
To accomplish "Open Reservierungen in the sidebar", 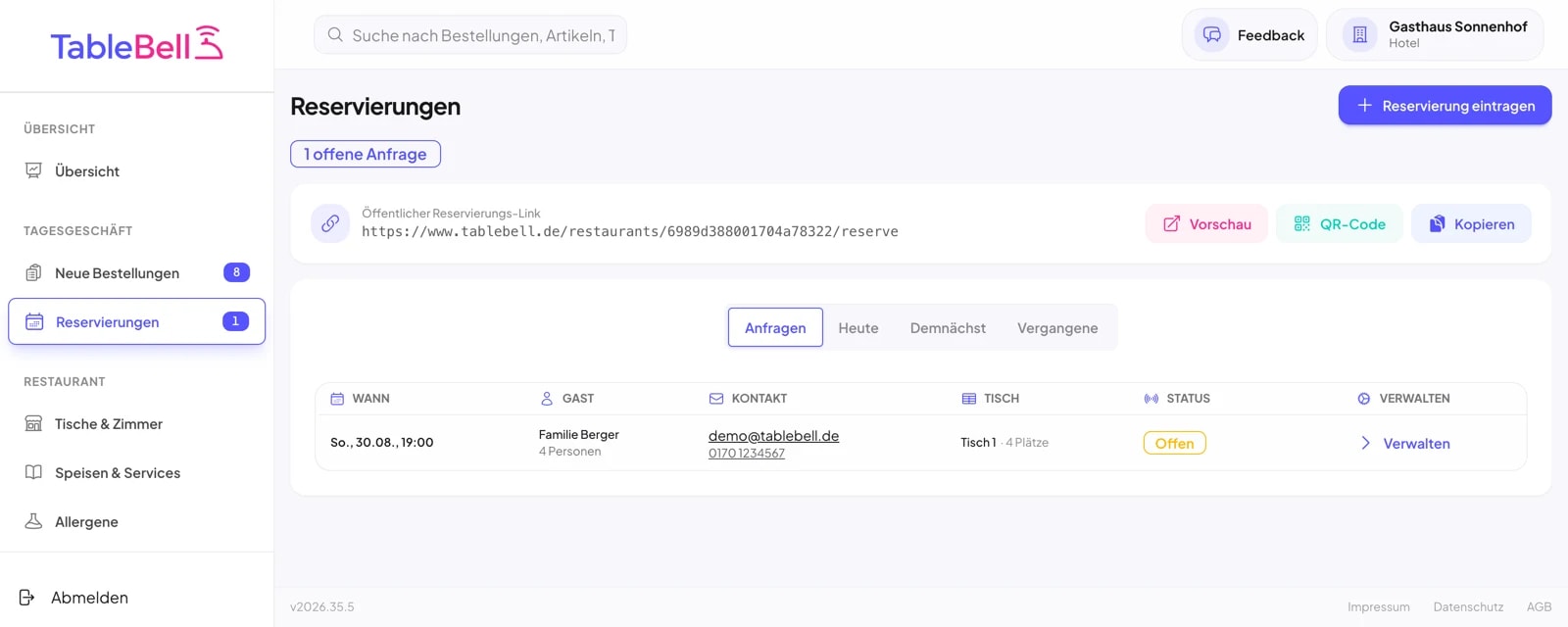I will click(x=137, y=321).
